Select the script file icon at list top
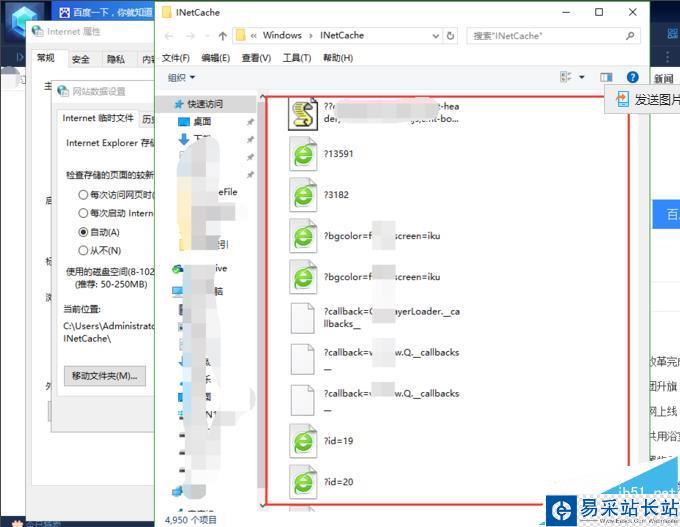 (303, 114)
